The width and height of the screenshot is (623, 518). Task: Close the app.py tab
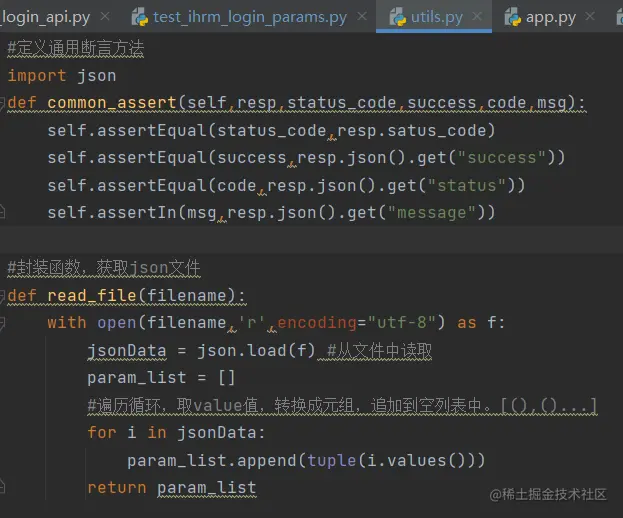(x=590, y=17)
